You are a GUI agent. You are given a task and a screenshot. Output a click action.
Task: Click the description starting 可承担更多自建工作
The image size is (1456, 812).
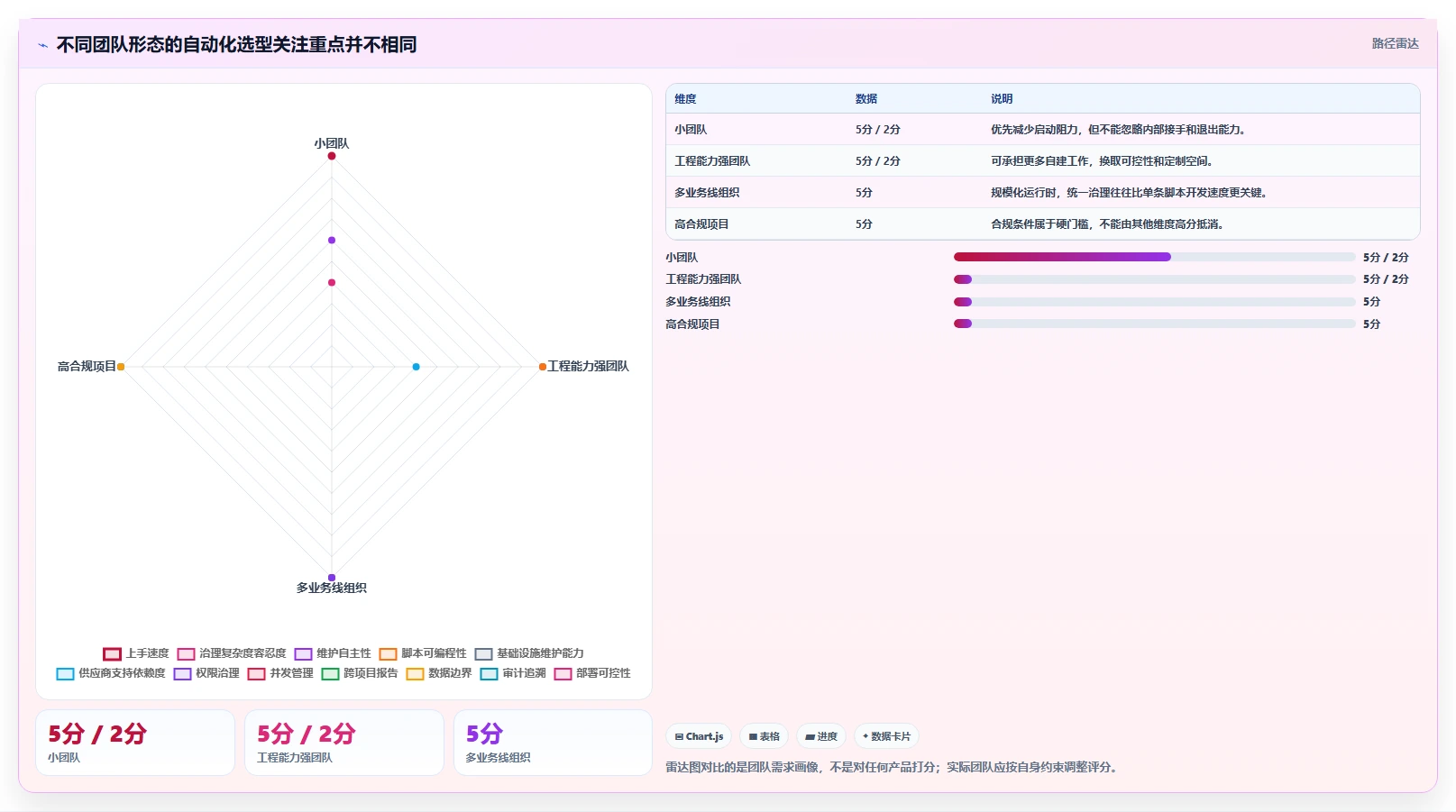tap(1103, 161)
